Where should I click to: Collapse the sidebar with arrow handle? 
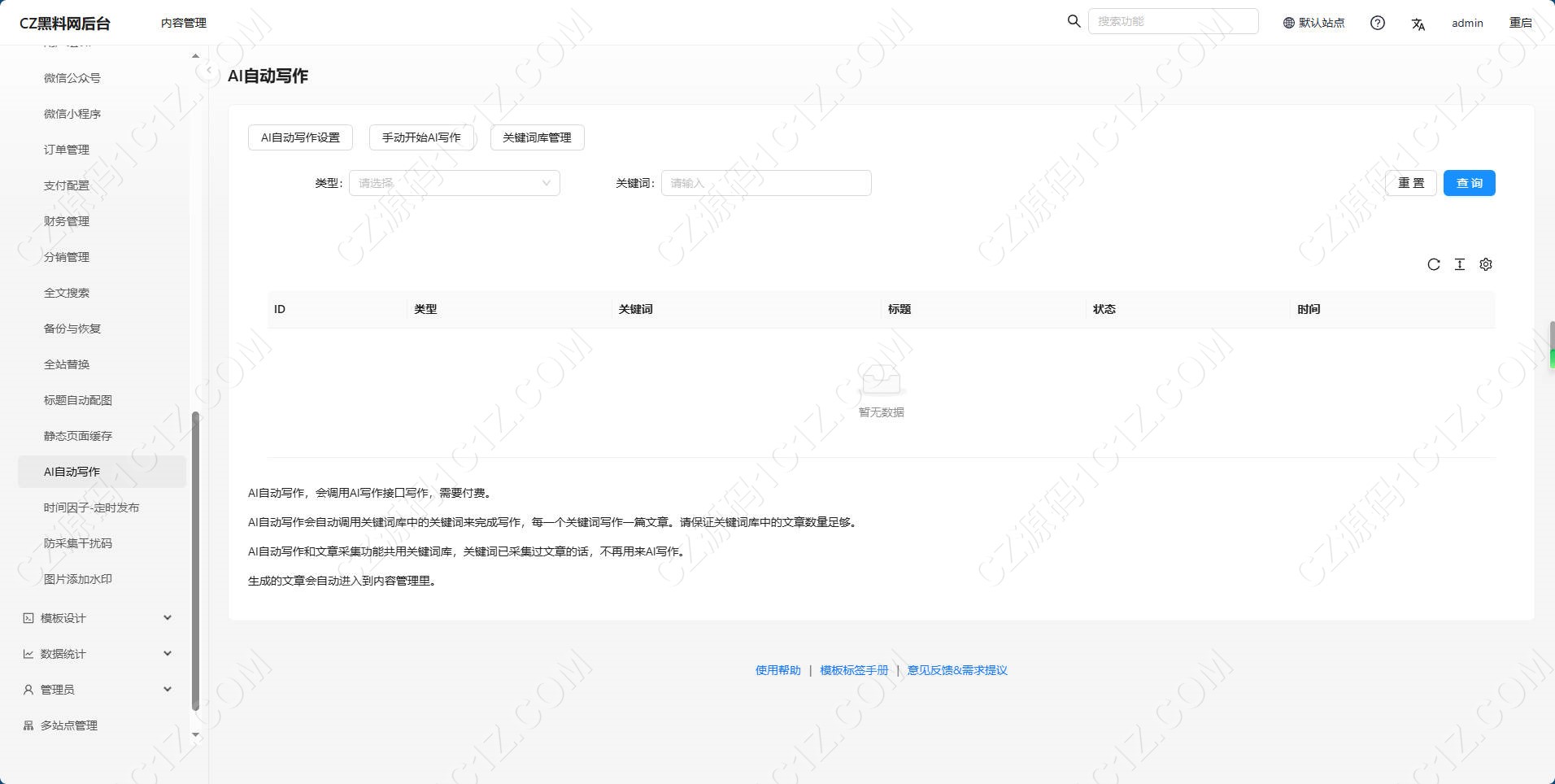point(208,72)
